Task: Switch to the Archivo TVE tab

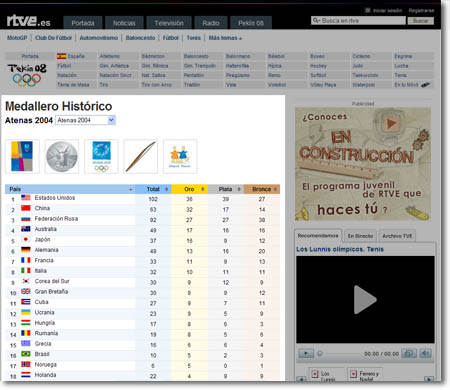Action: 397,236
